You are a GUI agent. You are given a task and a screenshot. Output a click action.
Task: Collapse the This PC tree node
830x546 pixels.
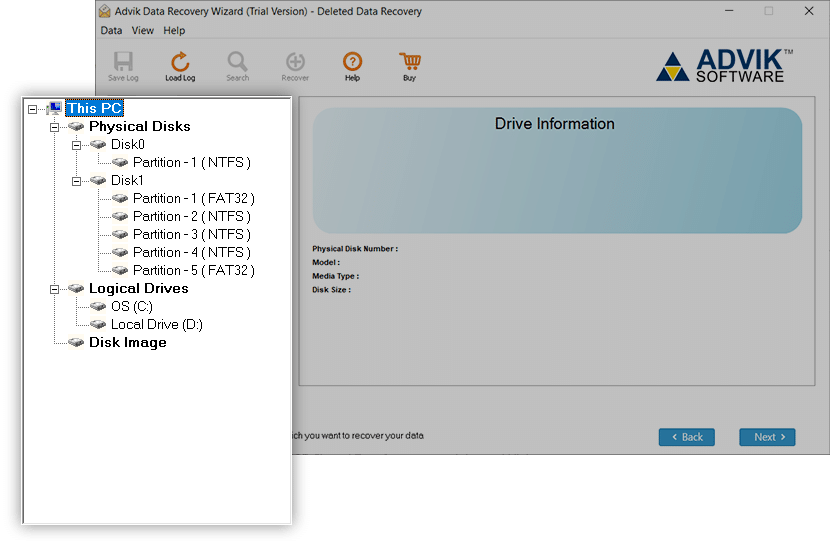(32, 109)
